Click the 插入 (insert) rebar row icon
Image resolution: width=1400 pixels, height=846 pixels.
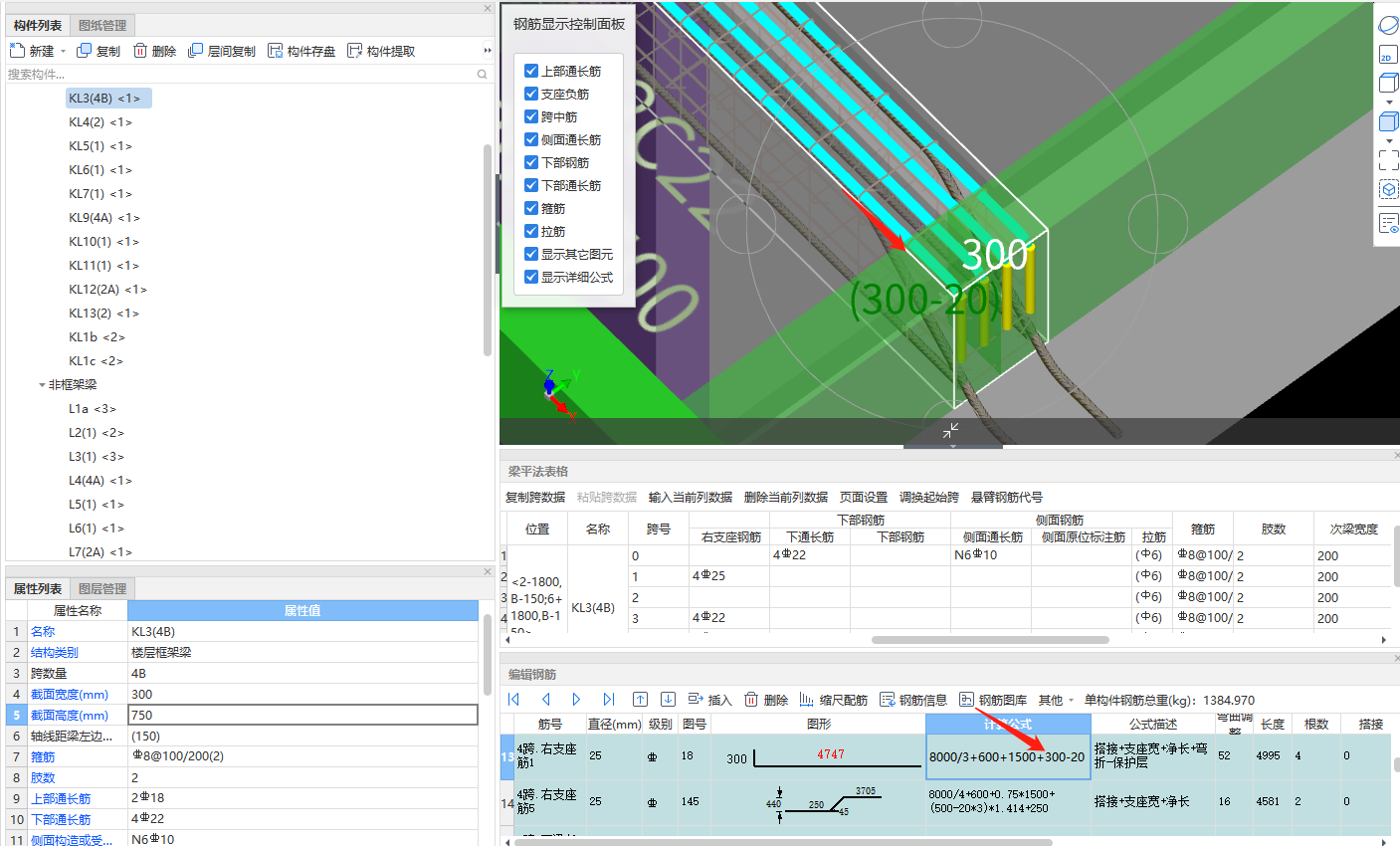click(696, 700)
